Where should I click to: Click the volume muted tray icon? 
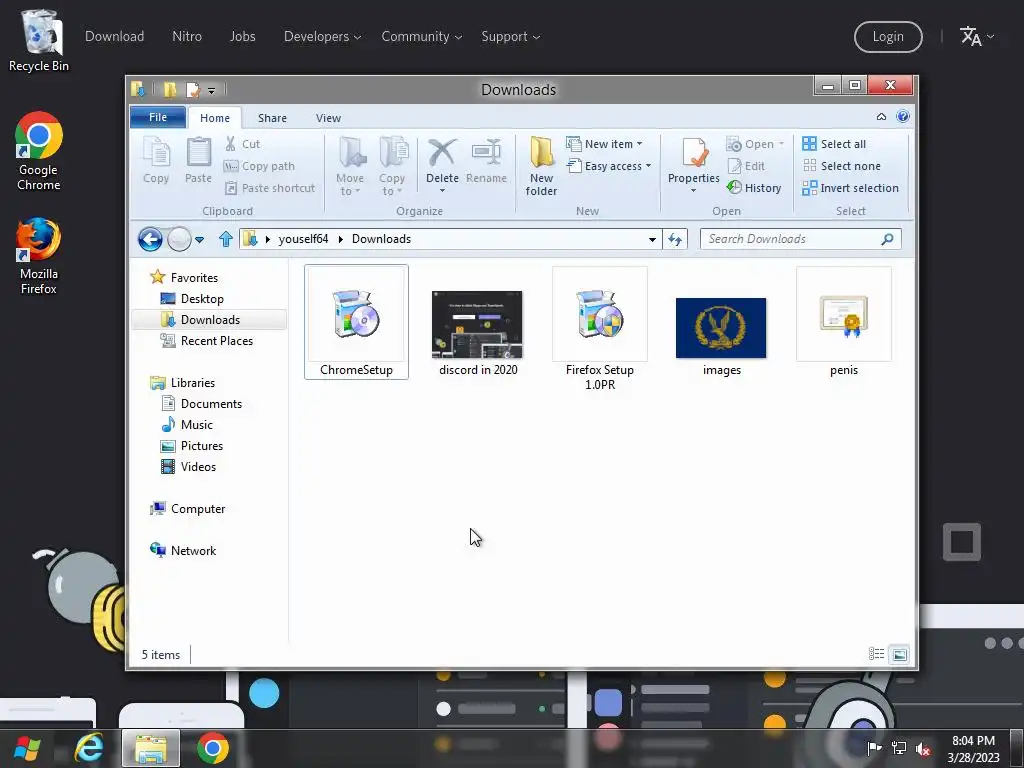tap(923, 748)
